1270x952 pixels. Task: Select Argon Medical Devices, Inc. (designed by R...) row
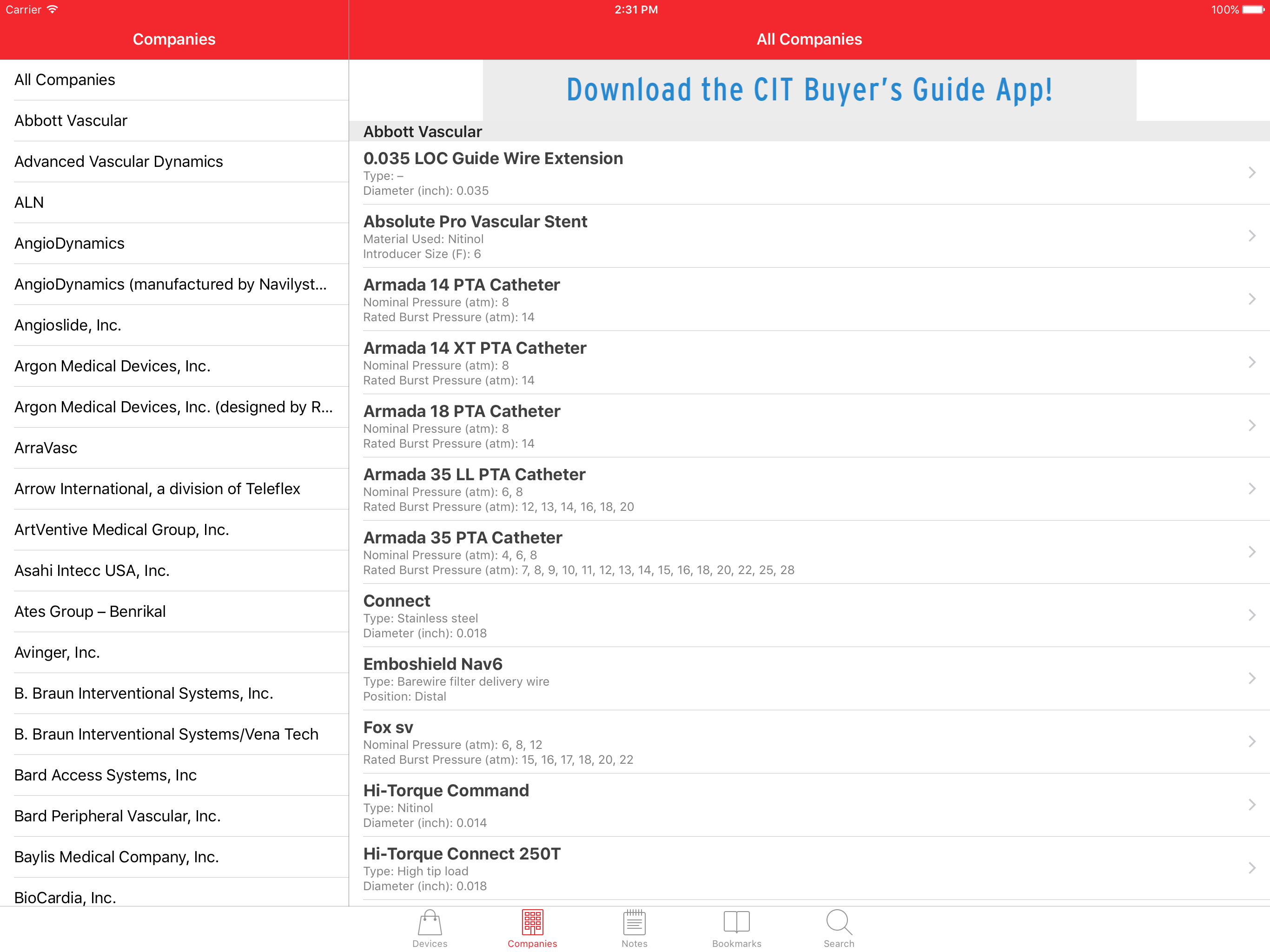(174, 407)
